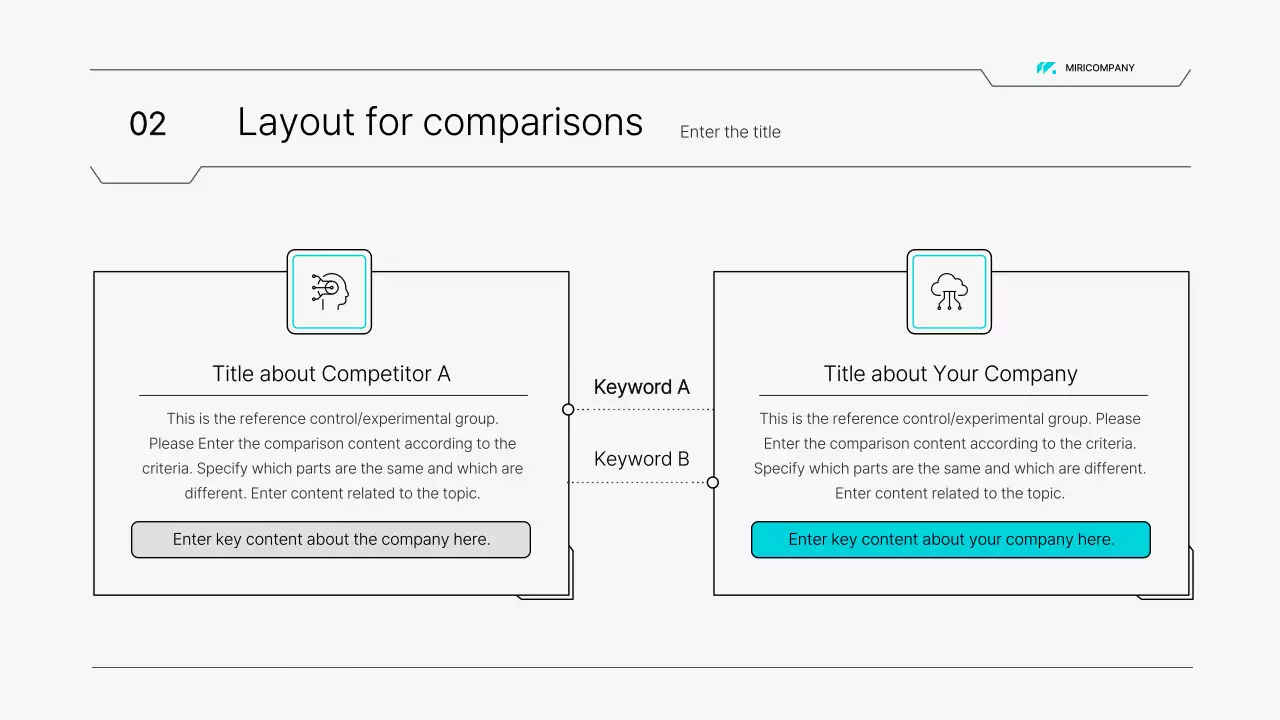
Task: Select the 'Layout for comparisons' slide title
Action: [440, 122]
